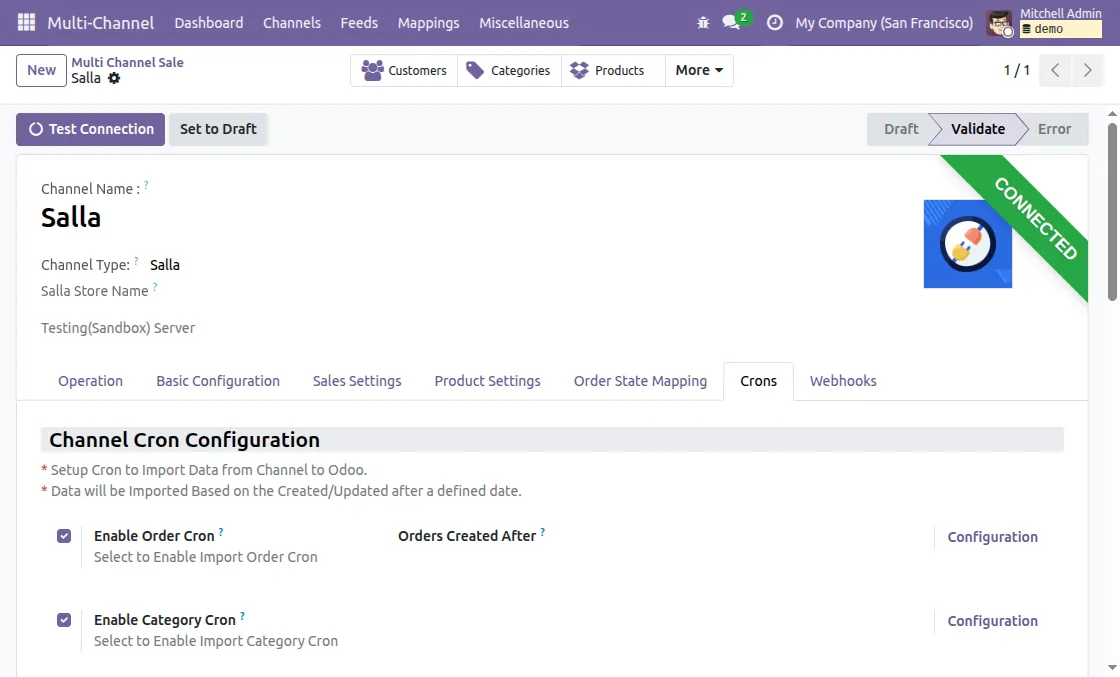The width and height of the screenshot is (1120, 677).
Task: Switch to the Sales Settings tab
Action: point(357,381)
